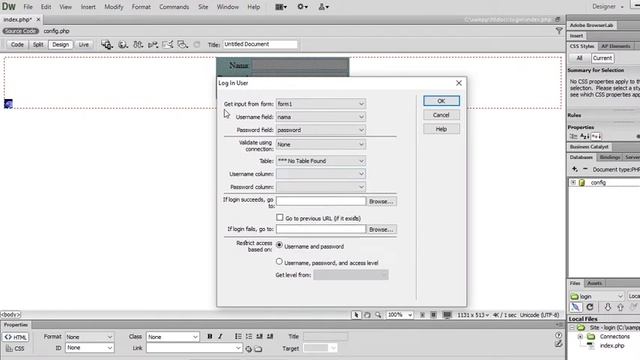
Task: Open Assets tab in Files panel
Action: pos(594,283)
